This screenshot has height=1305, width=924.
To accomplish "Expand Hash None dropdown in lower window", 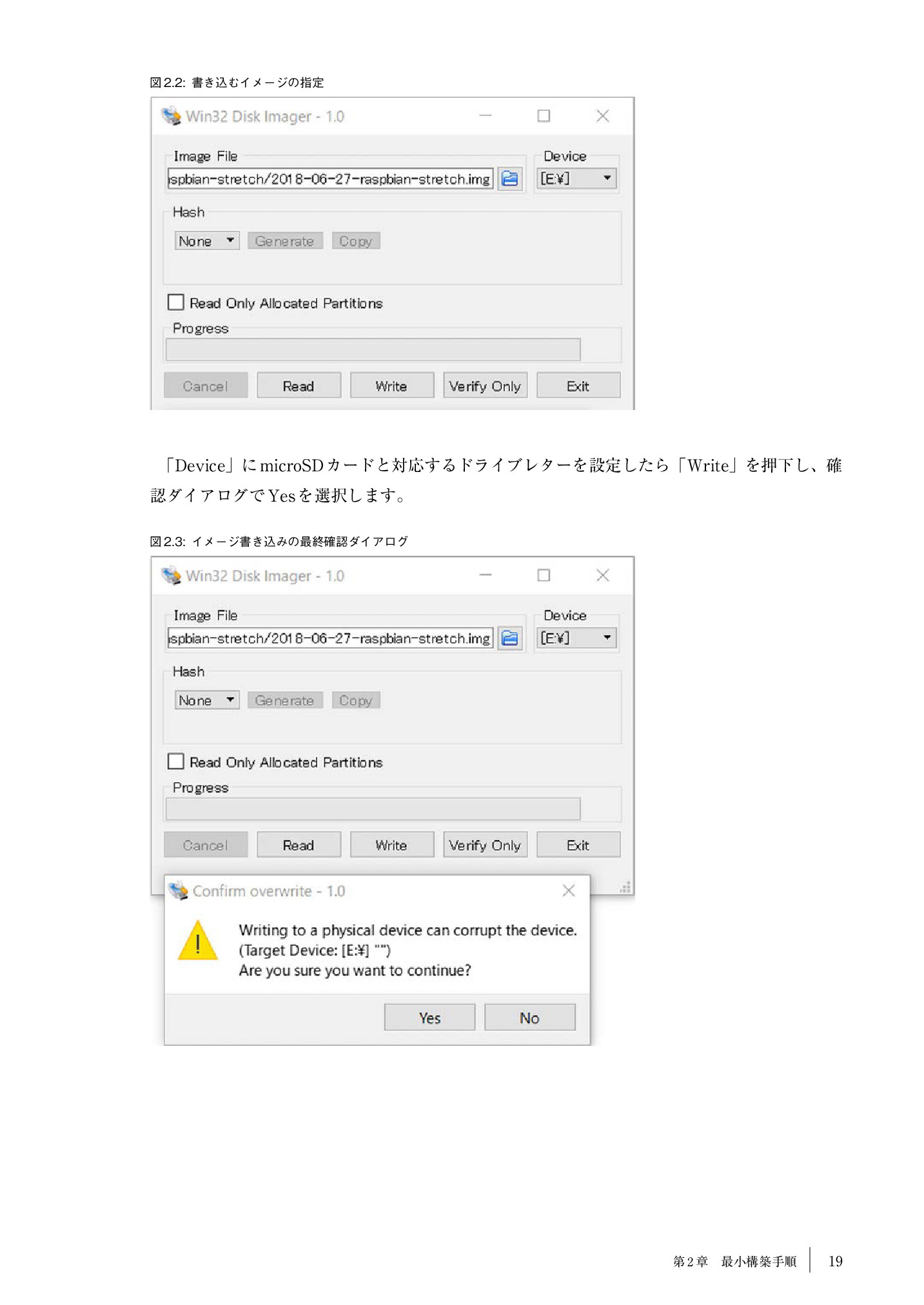I will tap(206, 700).
